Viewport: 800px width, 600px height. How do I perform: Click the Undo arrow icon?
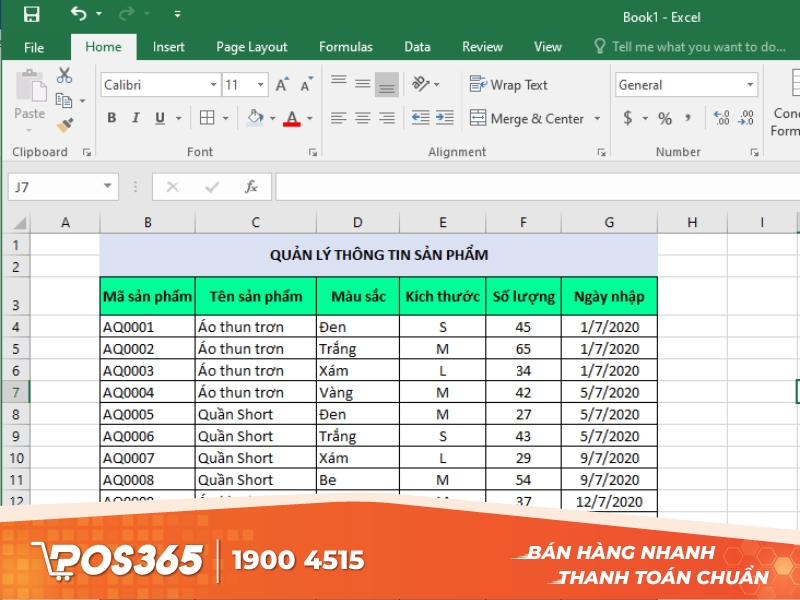tap(79, 14)
